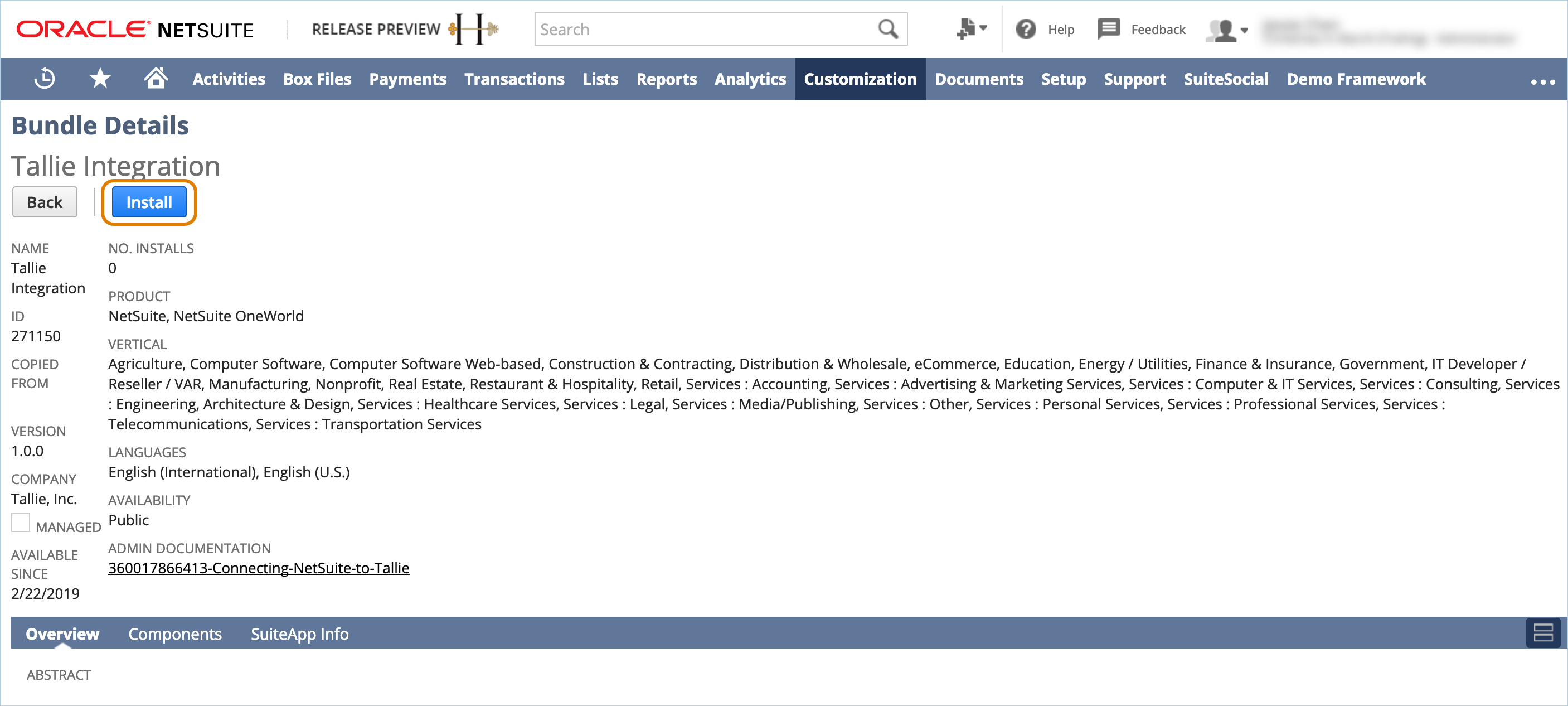1568x706 pixels.
Task: Click the Back button
Action: [x=45, y=202]
